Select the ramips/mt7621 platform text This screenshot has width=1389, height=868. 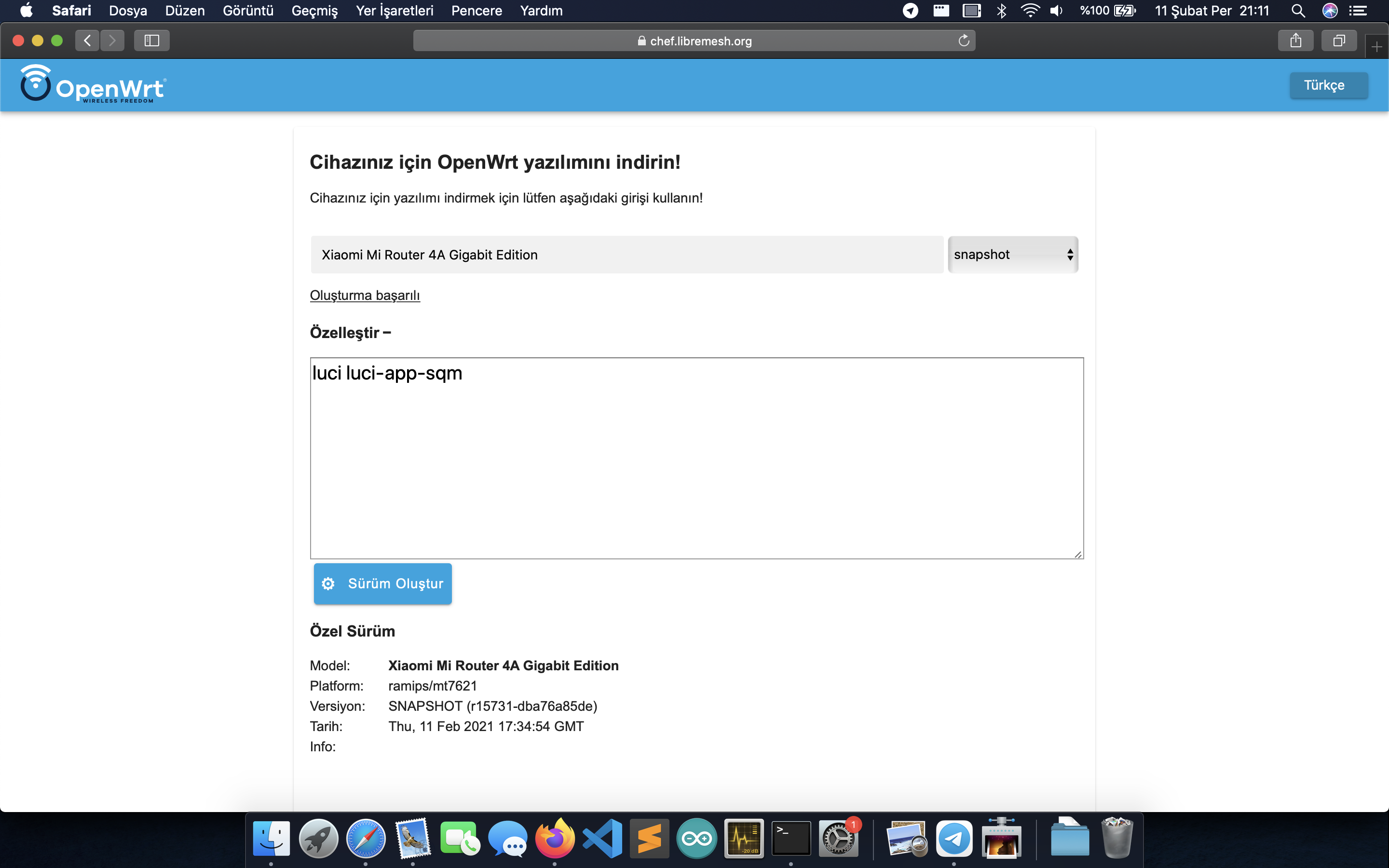[x=433, y=685]
